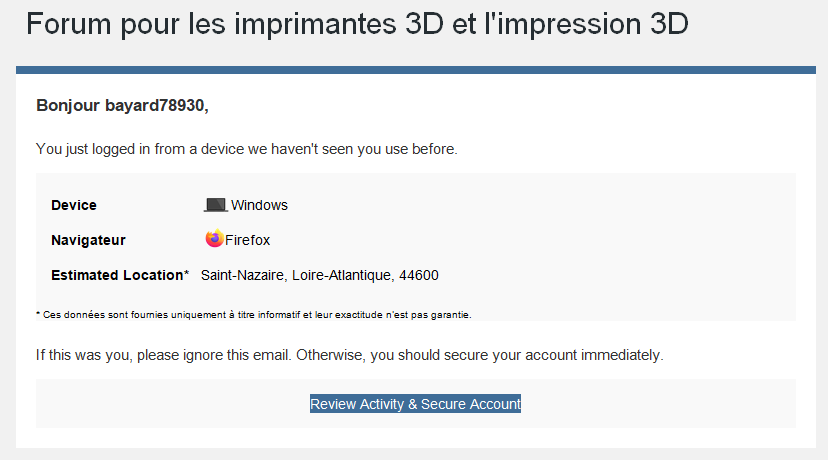
Task: Click the word Loire-Atlantique
Action: [x=342, y=276]
